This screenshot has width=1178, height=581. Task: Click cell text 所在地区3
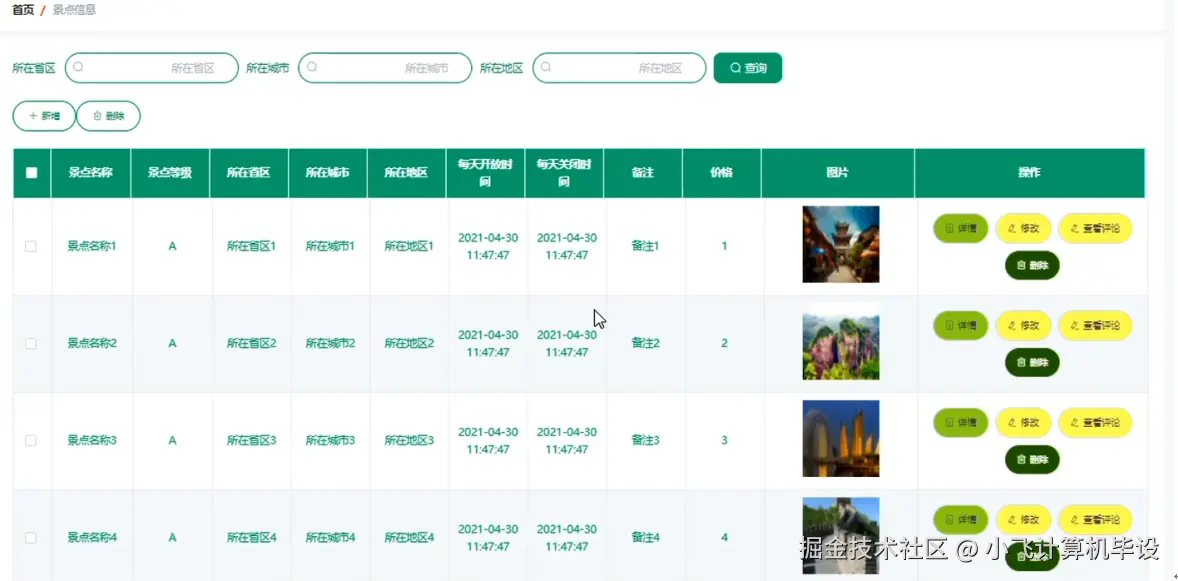pyautogui.click(x=409, y=440)
